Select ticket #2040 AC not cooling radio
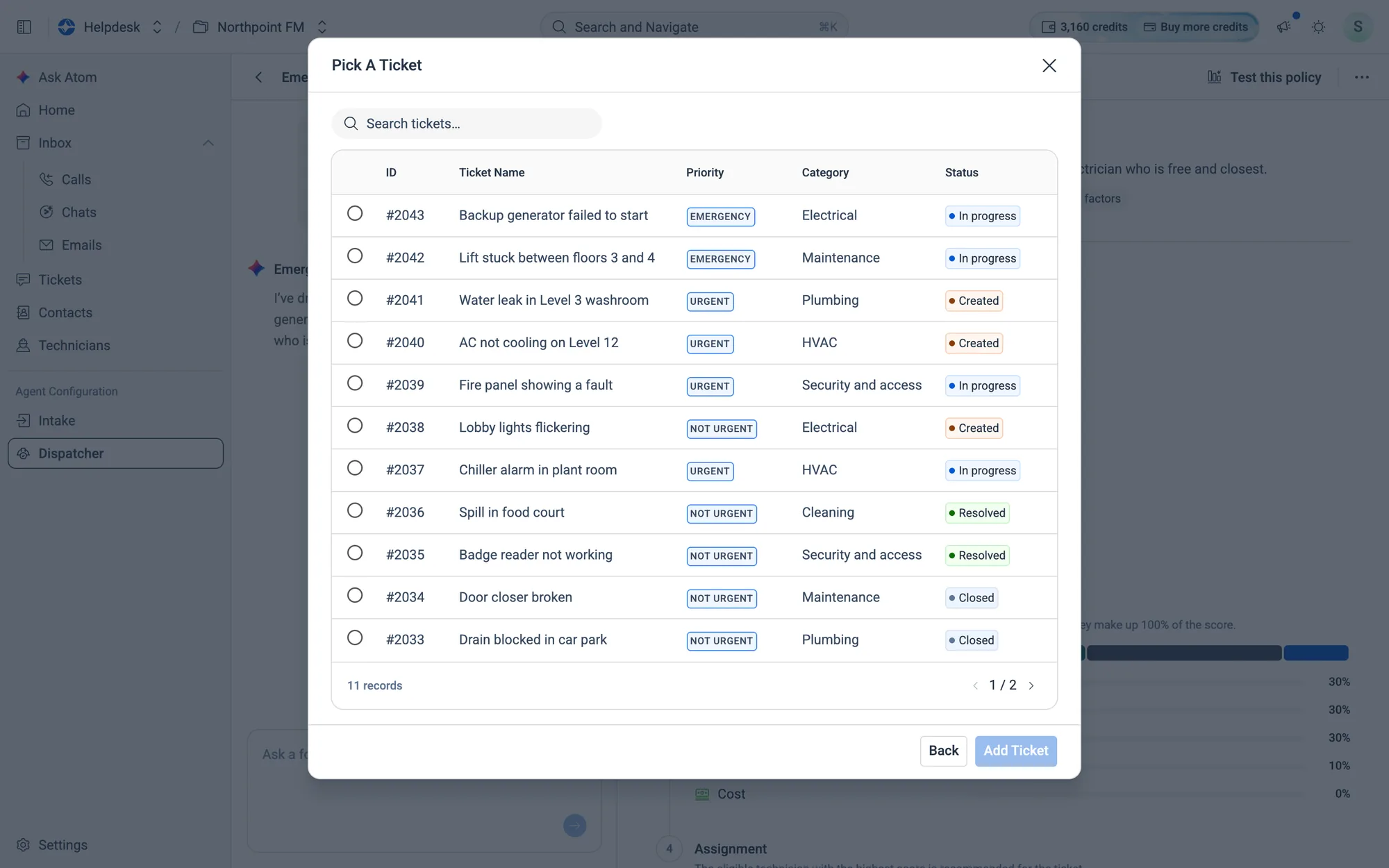 (x=355, y=340)
